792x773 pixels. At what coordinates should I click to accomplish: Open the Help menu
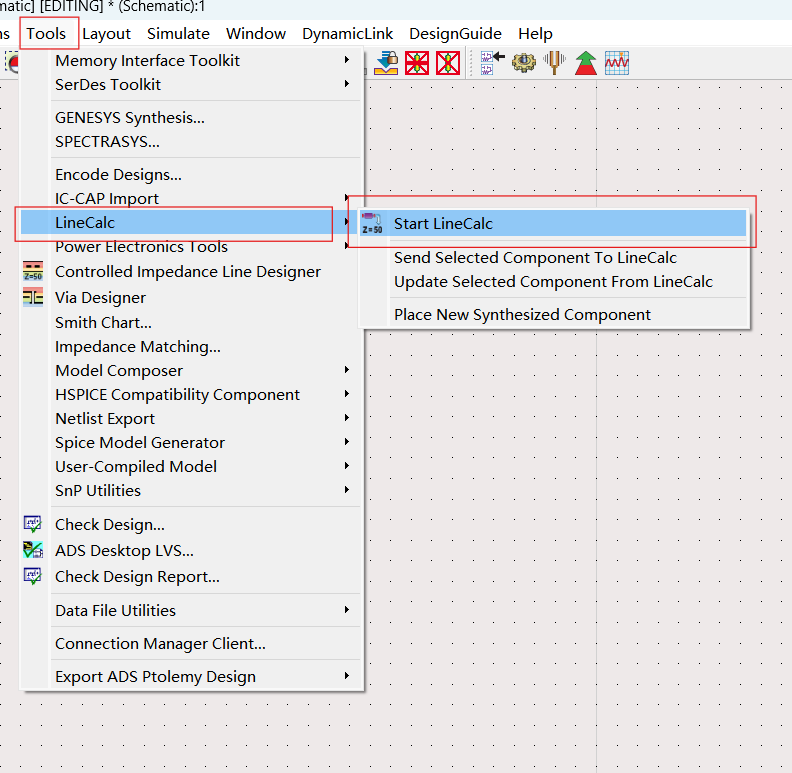pos(535,34)
